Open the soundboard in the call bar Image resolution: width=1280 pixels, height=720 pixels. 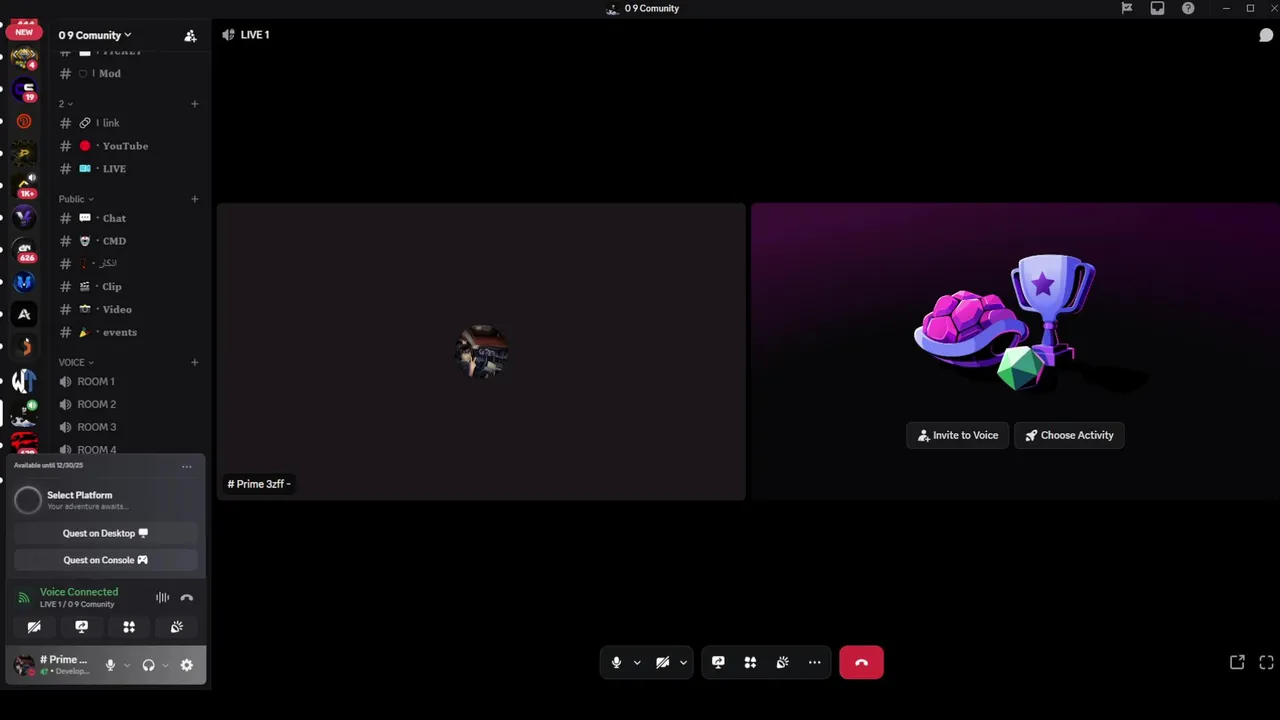click(782, 662)
